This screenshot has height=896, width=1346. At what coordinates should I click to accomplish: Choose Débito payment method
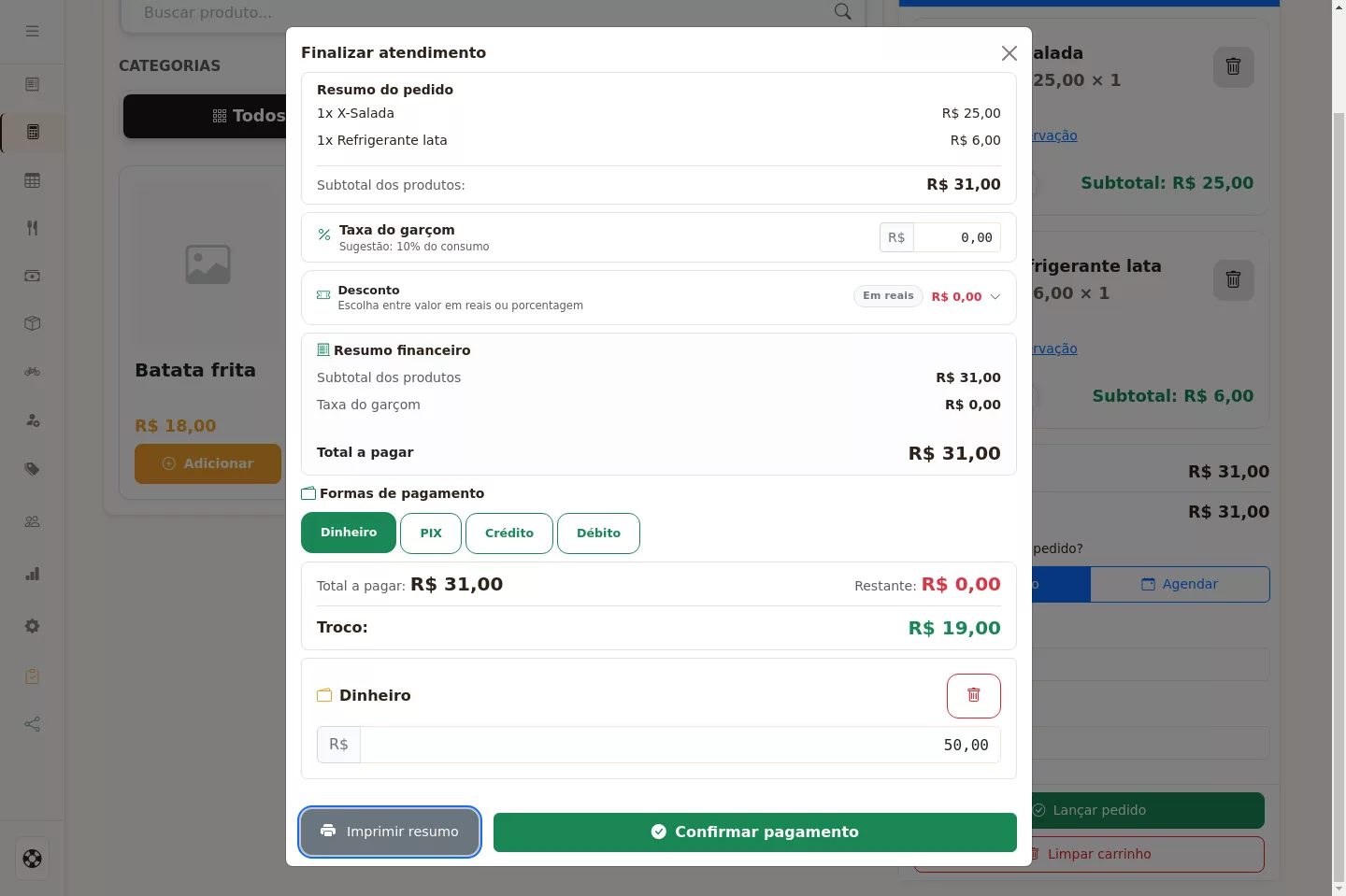(x=598, y=533)
